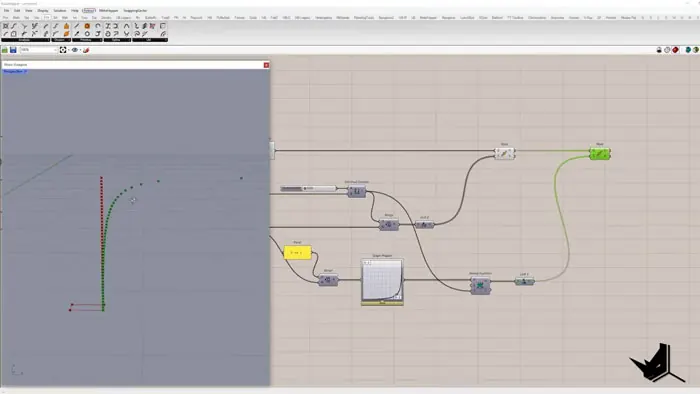Select orange bottom icon in Division panel
The image size is (700, 394).
pos(66,33)
